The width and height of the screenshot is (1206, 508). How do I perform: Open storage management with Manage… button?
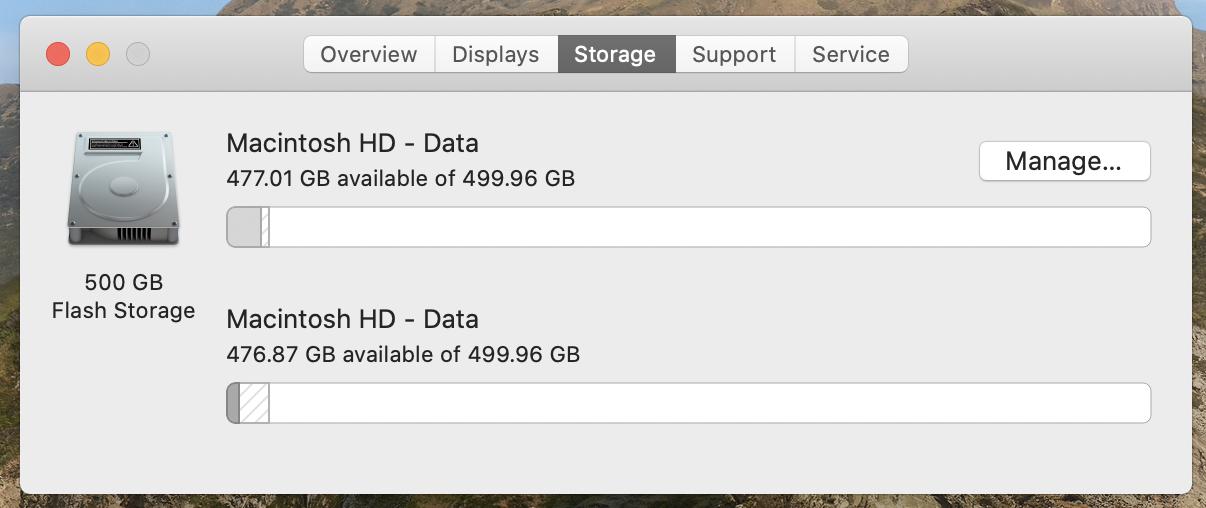click(x=1064, y=161)
